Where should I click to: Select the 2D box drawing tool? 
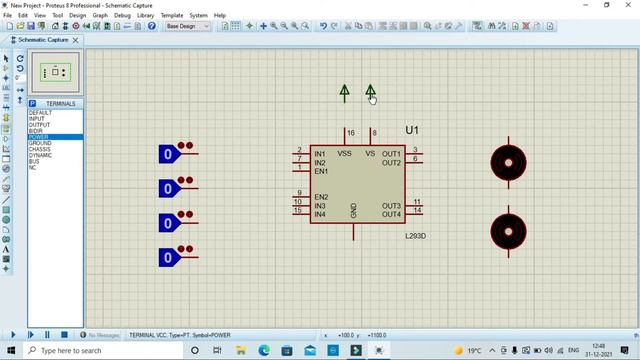tap(6, 210)
